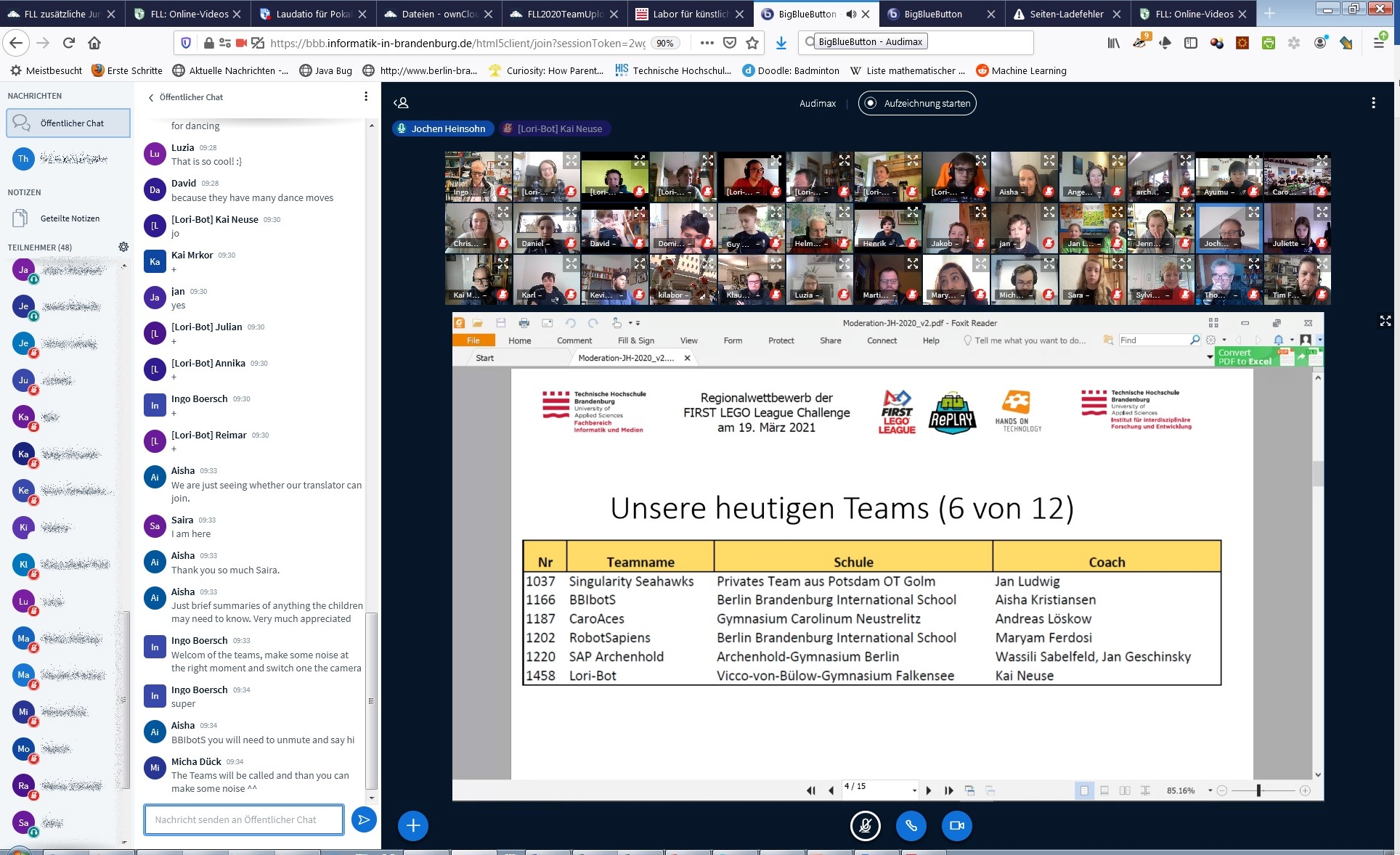Open chat options three-dot menu

[x=365, y=97]
